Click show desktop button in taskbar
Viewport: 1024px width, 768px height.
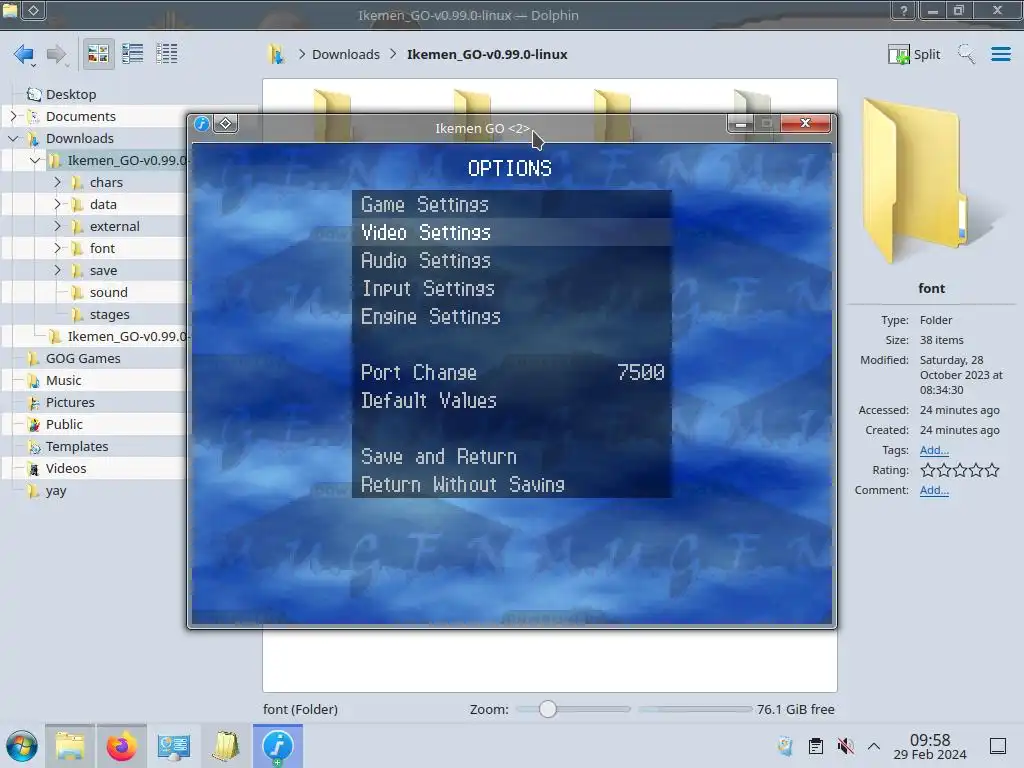(998, 746)
